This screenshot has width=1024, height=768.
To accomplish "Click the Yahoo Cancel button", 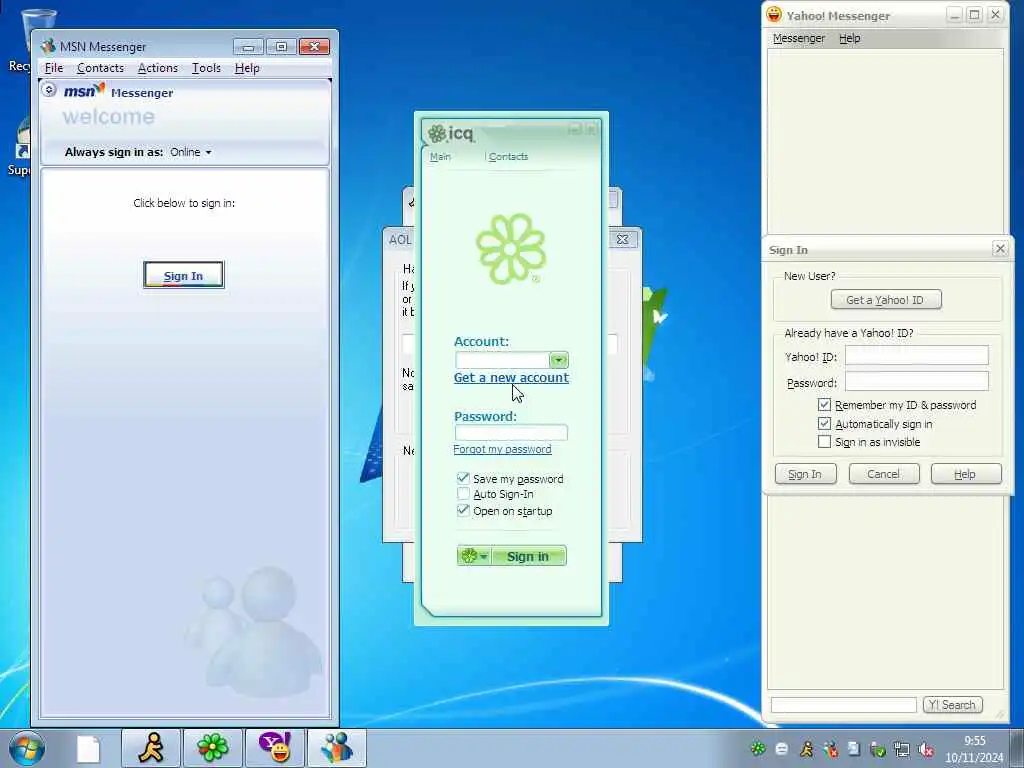I will pos(884,474).
